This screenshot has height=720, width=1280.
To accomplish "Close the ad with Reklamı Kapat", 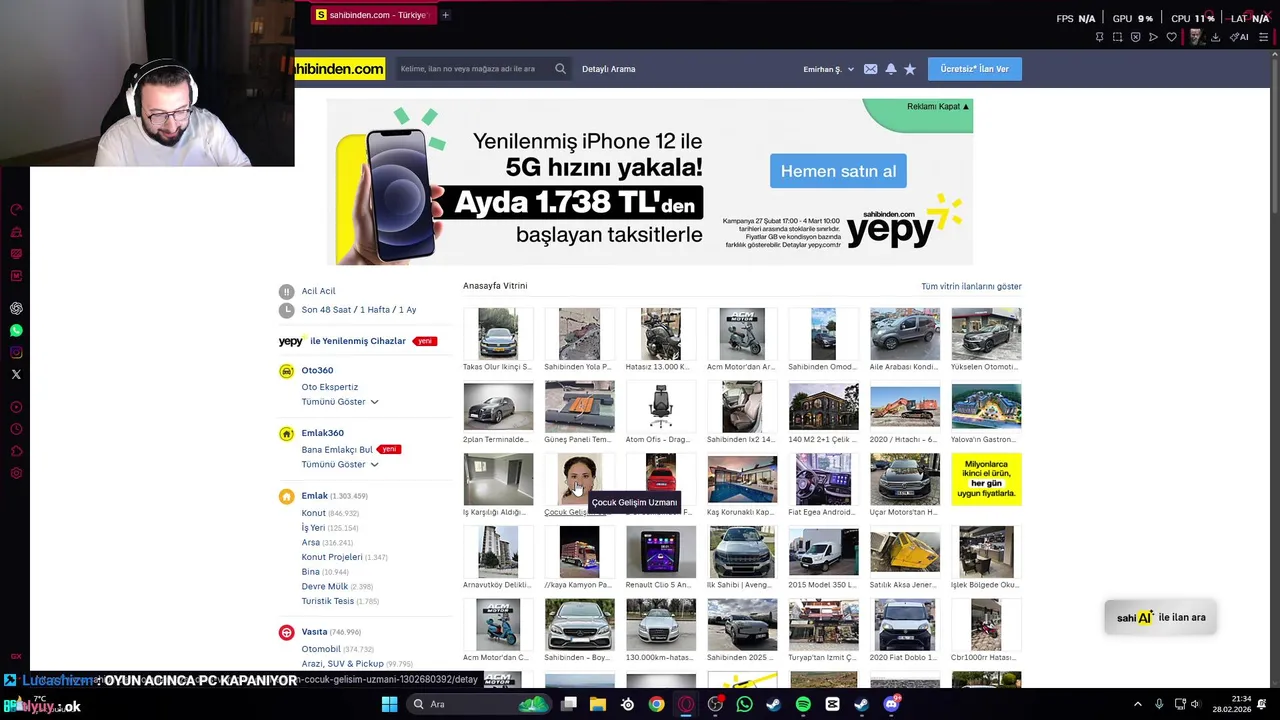I will click(x=937, y=106).
